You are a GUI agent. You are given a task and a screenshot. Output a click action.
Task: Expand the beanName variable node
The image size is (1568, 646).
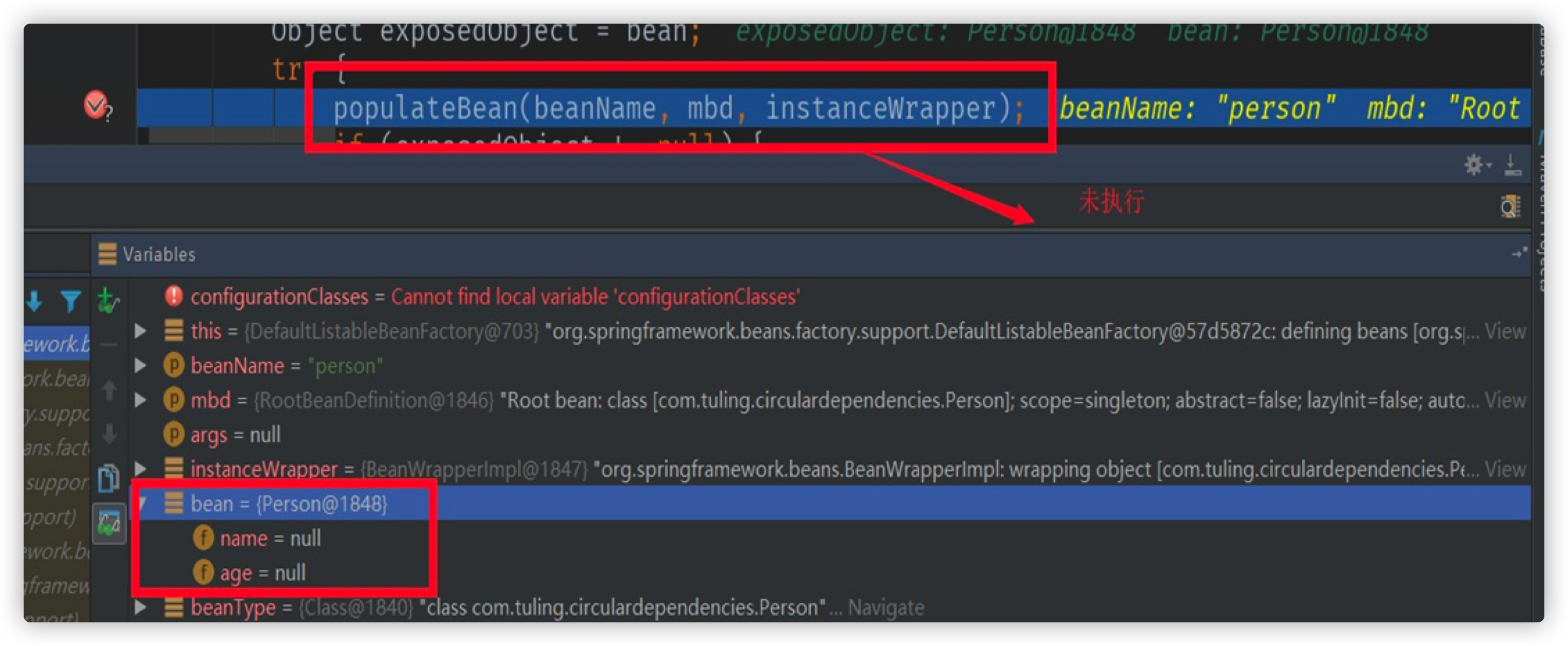pos(140,365)
